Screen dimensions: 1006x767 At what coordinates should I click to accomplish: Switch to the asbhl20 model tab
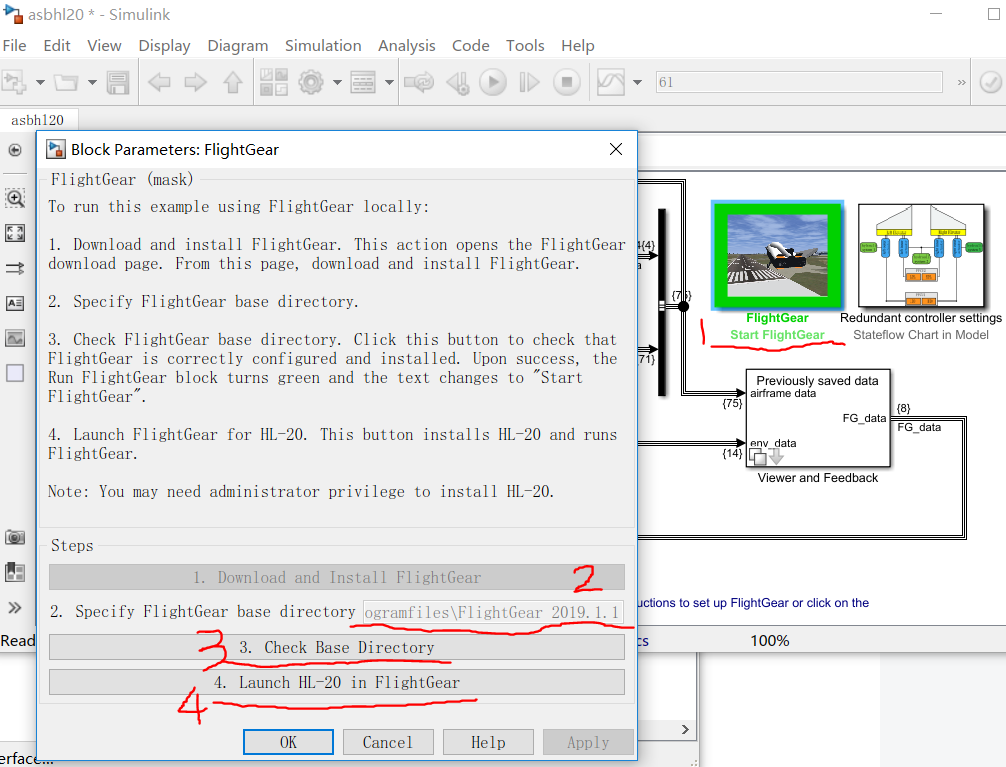coord(38,119)
